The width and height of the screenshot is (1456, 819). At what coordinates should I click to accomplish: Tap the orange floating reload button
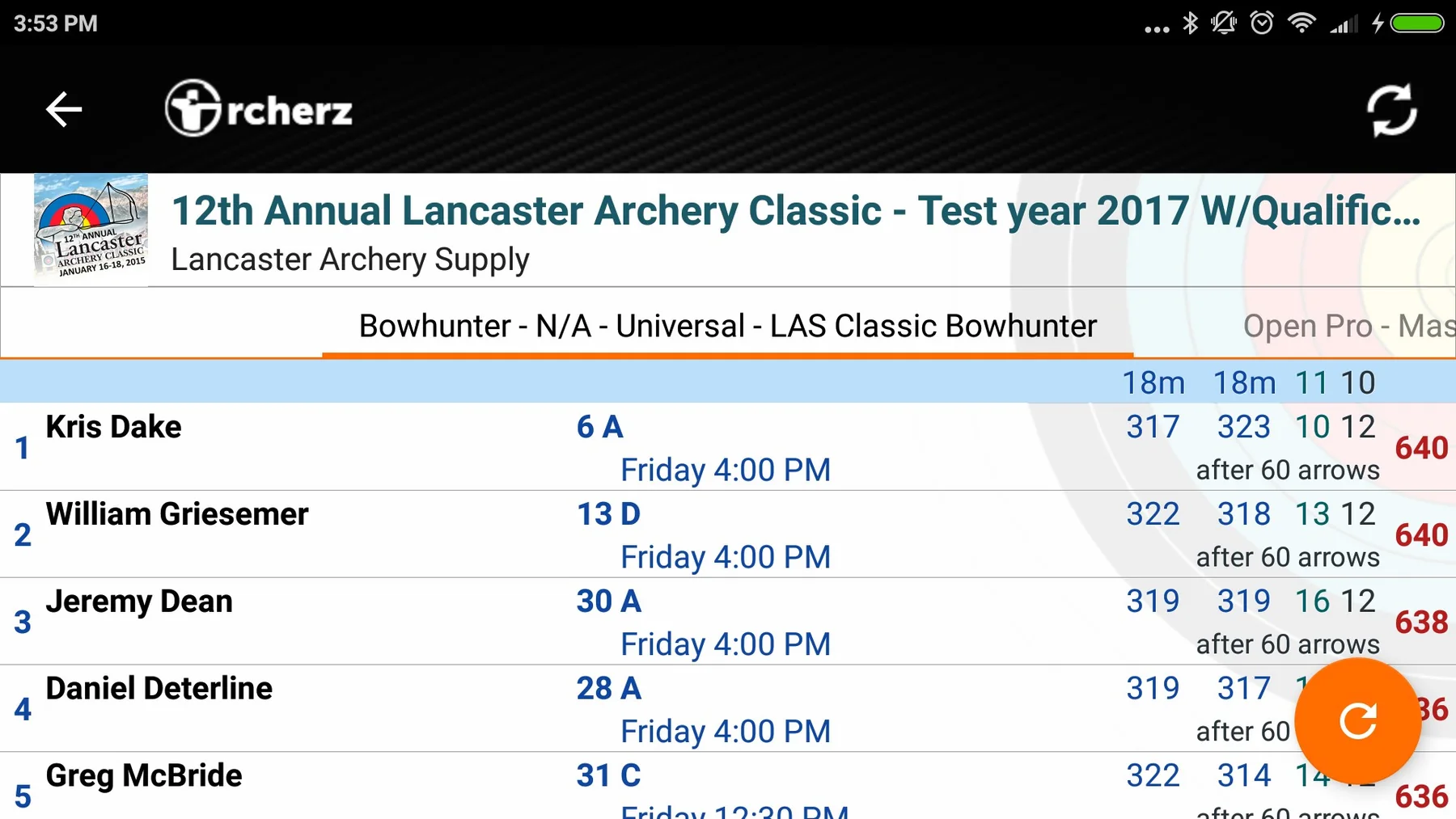point(1357,720)
